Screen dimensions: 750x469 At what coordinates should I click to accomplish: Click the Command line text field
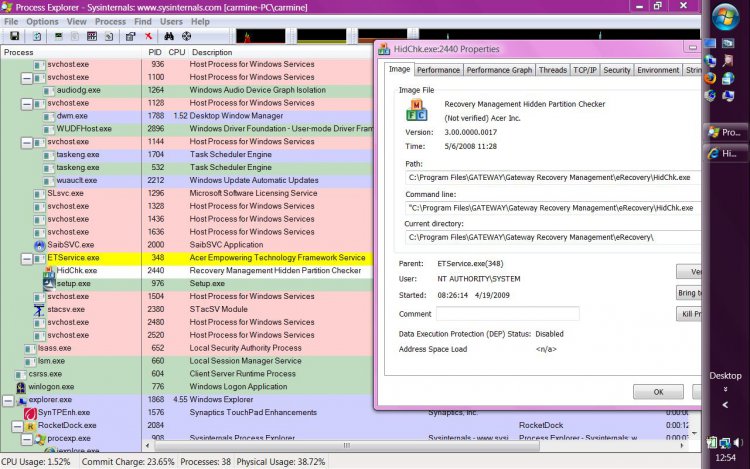point(552,208)
